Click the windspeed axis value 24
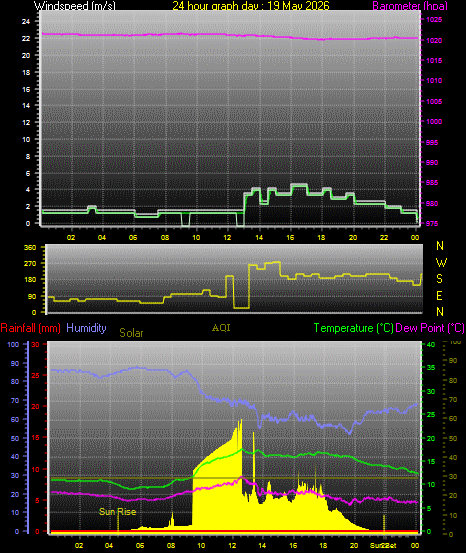This screenshot has width=466, height=553. [26, 22]
